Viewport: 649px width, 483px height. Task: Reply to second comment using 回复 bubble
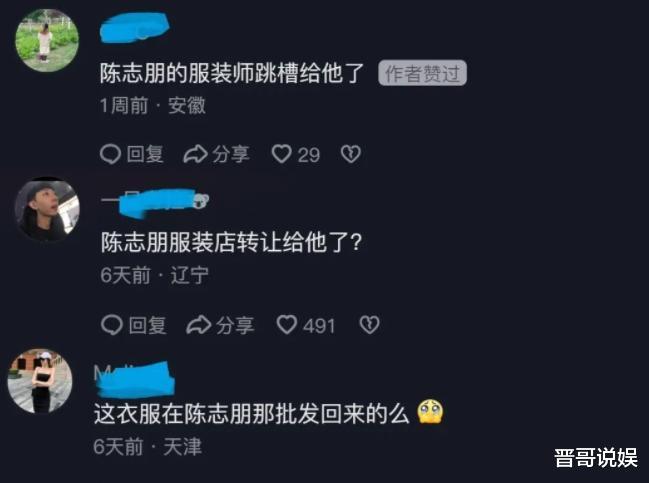point(134,325)
